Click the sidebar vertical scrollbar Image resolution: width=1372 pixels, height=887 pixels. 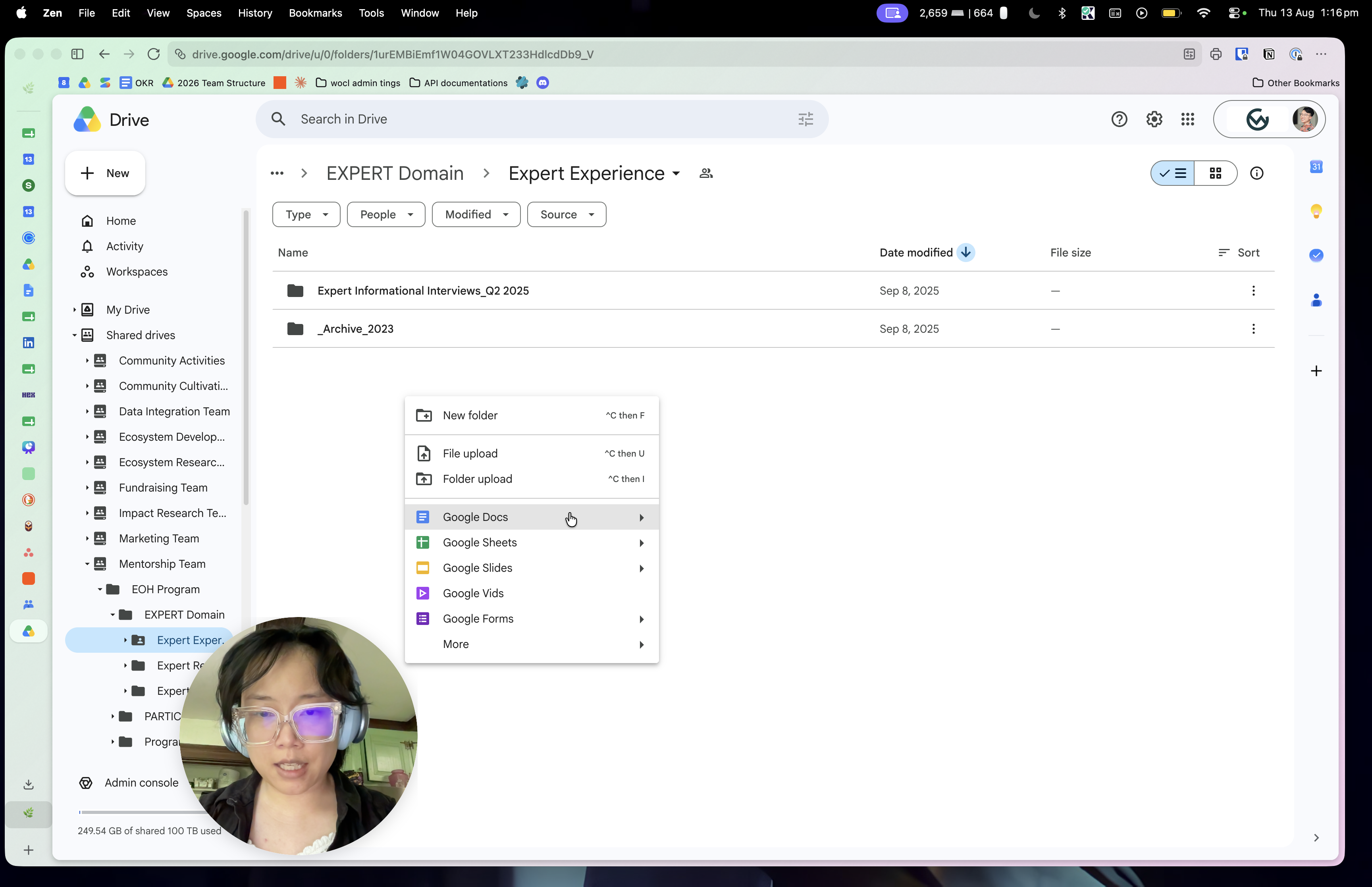click(246, 357)
